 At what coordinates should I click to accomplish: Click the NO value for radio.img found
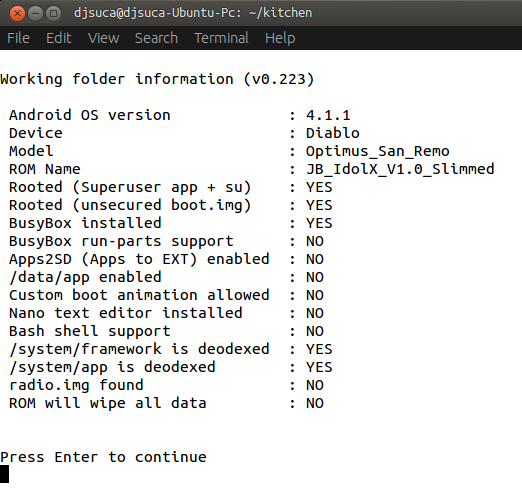[x=315, y=385]
